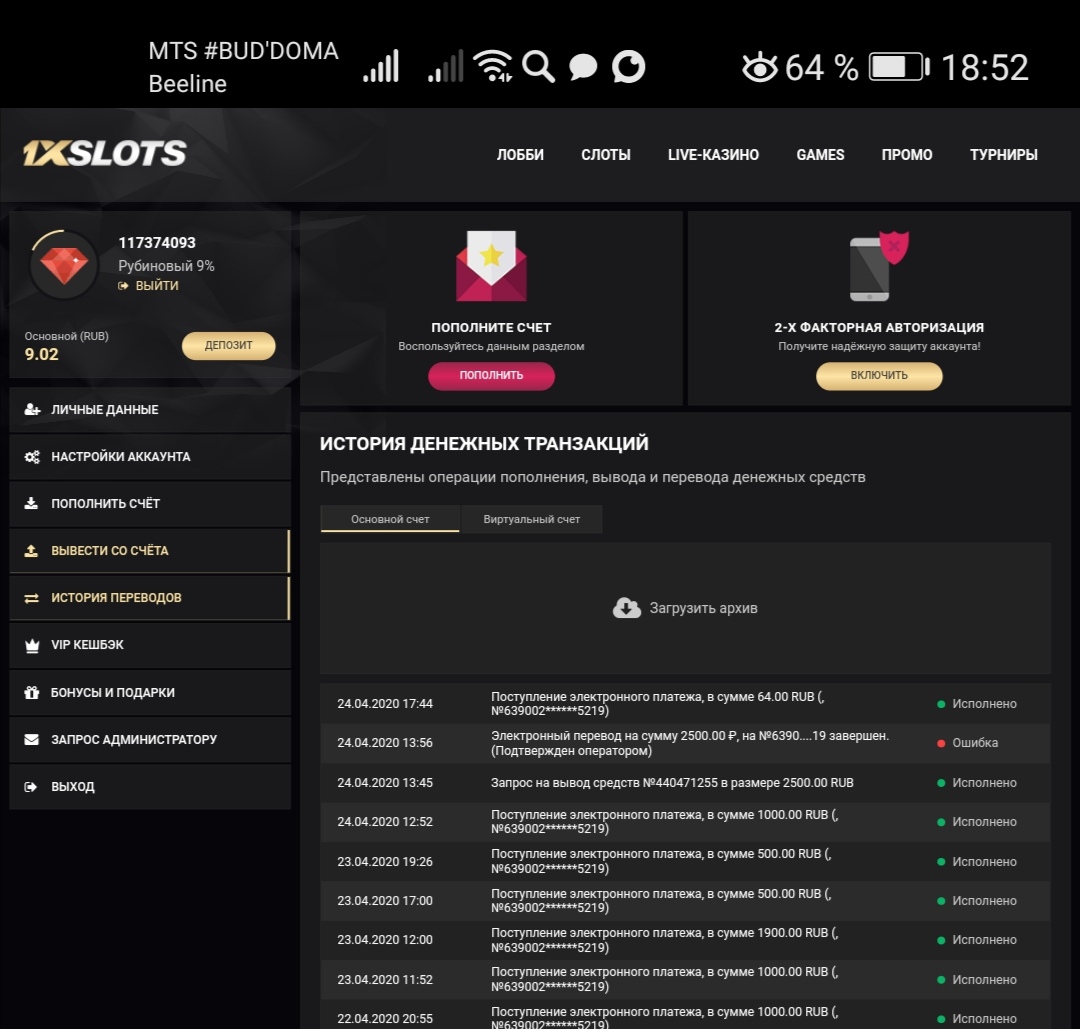This screenshot has height=1029, width=1080.
Task: Tap the chat bubble status bar icon
Action: point(583,67)
